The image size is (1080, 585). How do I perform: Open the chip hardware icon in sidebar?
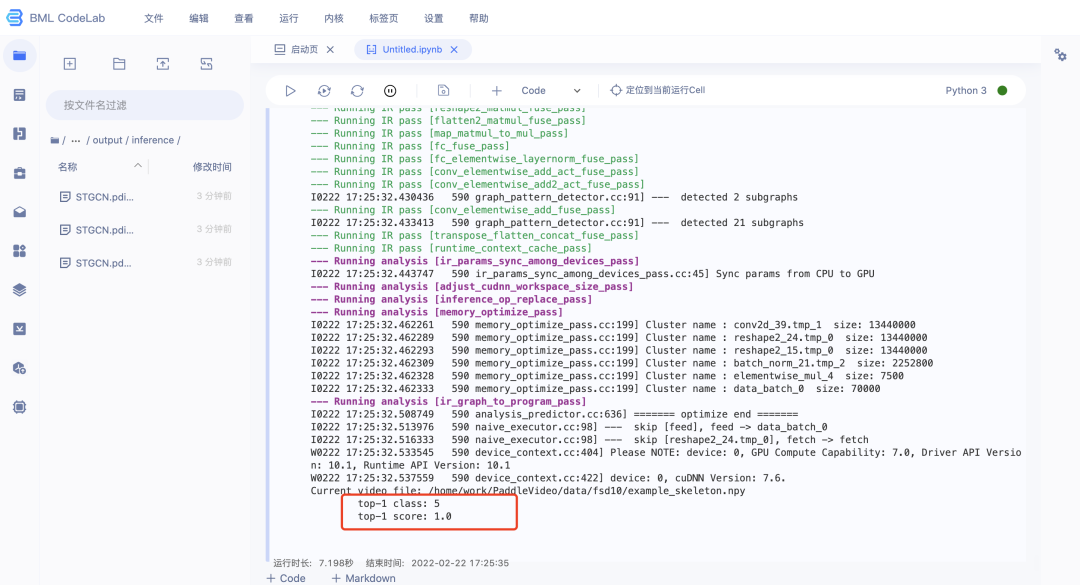pos(19,407)
